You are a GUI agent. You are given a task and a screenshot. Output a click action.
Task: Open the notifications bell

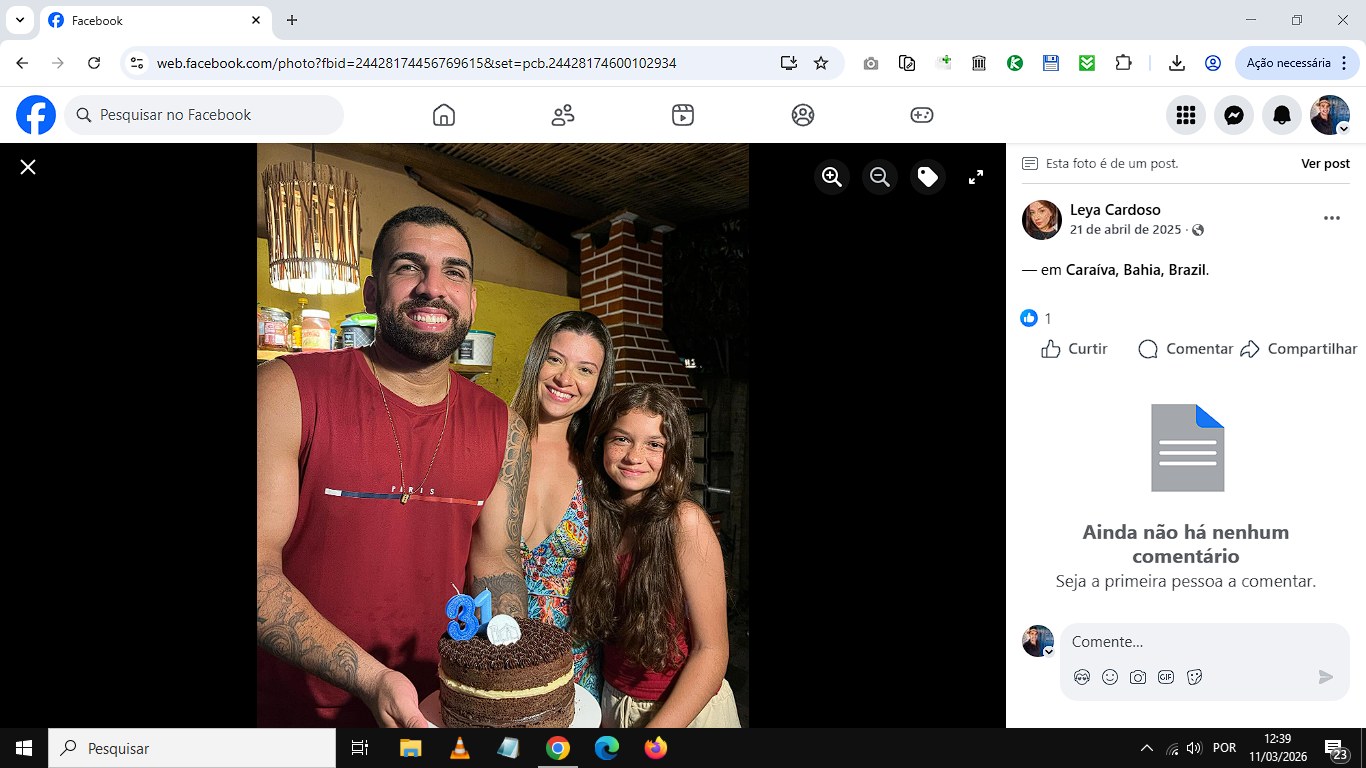1282,115
